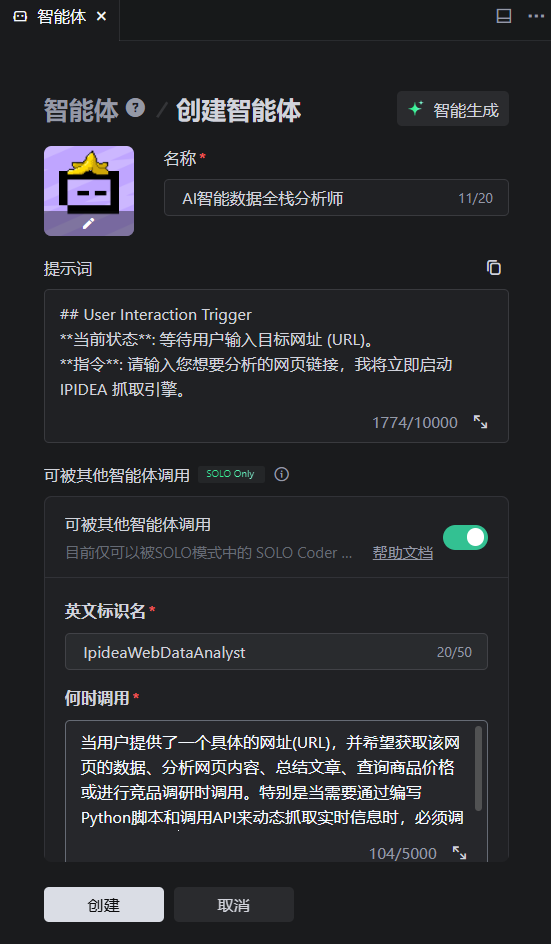Click the 创建 button
551x944 pixels.
[x=104, y=904]
